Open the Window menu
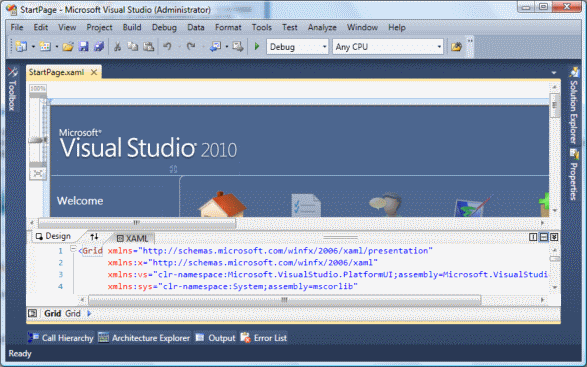The width and height of the screenshot is (587, 367). click(362, 27)
